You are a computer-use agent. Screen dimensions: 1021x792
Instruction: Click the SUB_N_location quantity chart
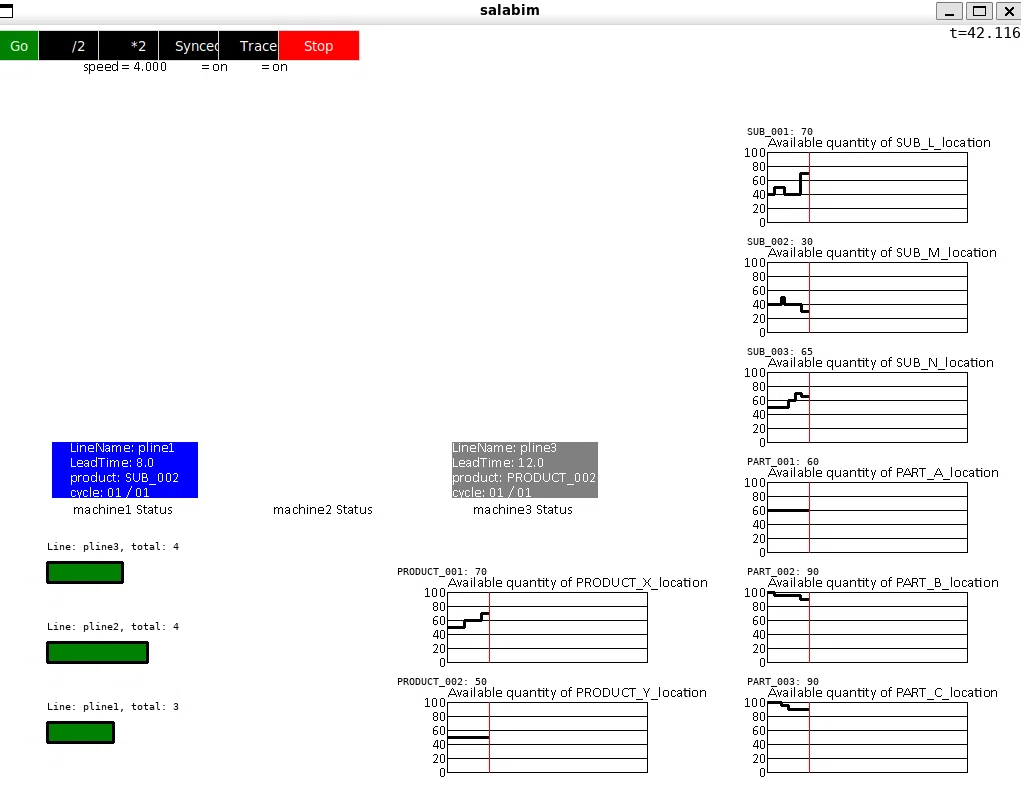click(867, 408)
